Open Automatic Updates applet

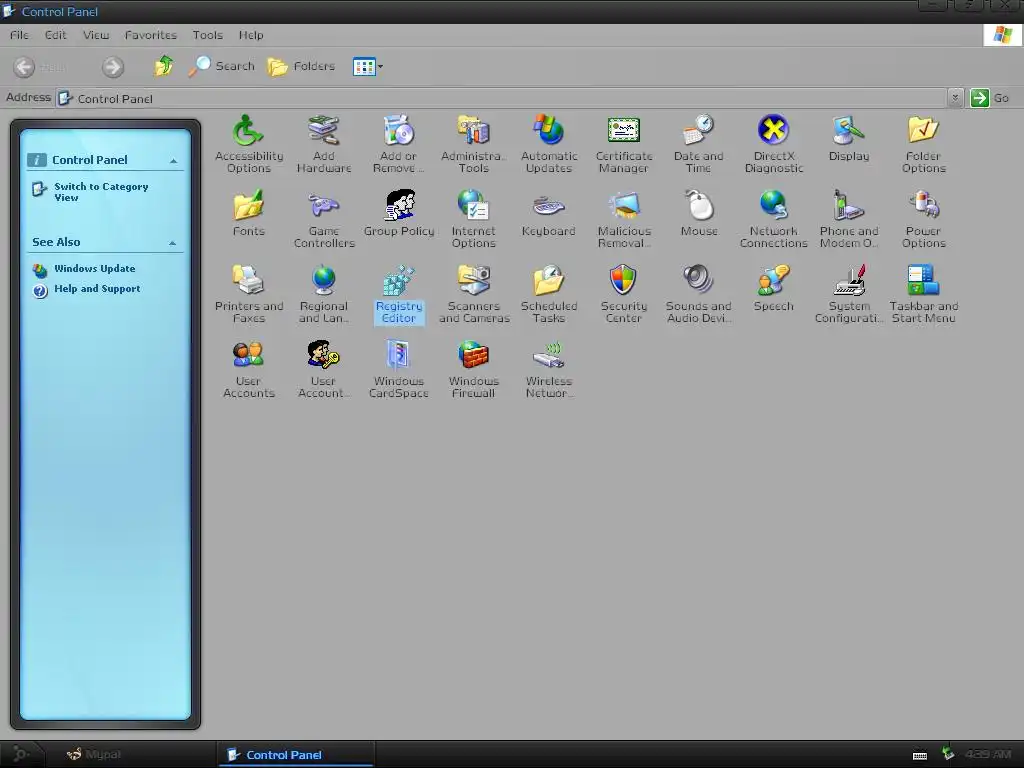coord(549,144)
